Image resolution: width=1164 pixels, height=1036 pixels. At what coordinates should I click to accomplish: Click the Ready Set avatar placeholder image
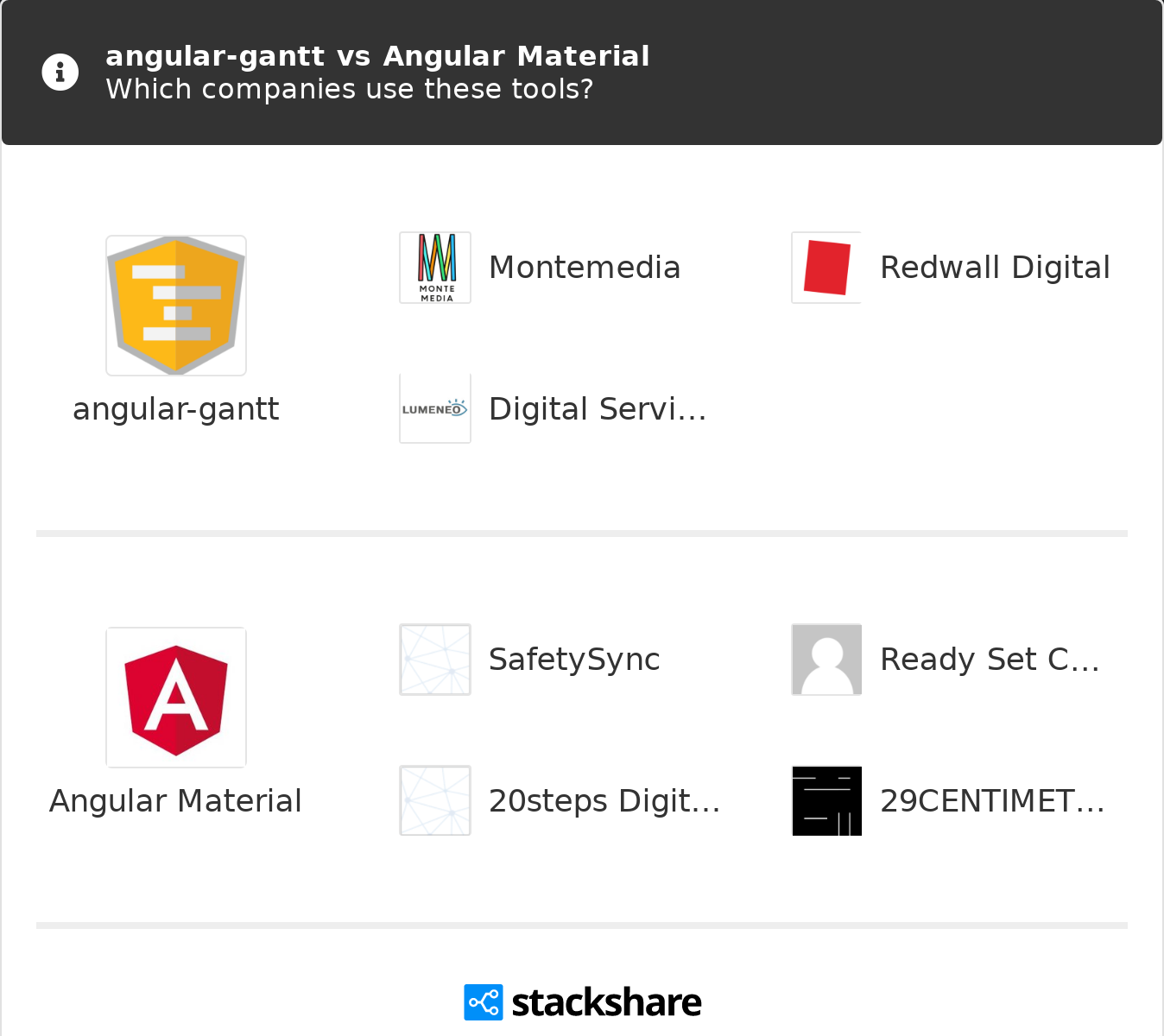tap(826, 659)
